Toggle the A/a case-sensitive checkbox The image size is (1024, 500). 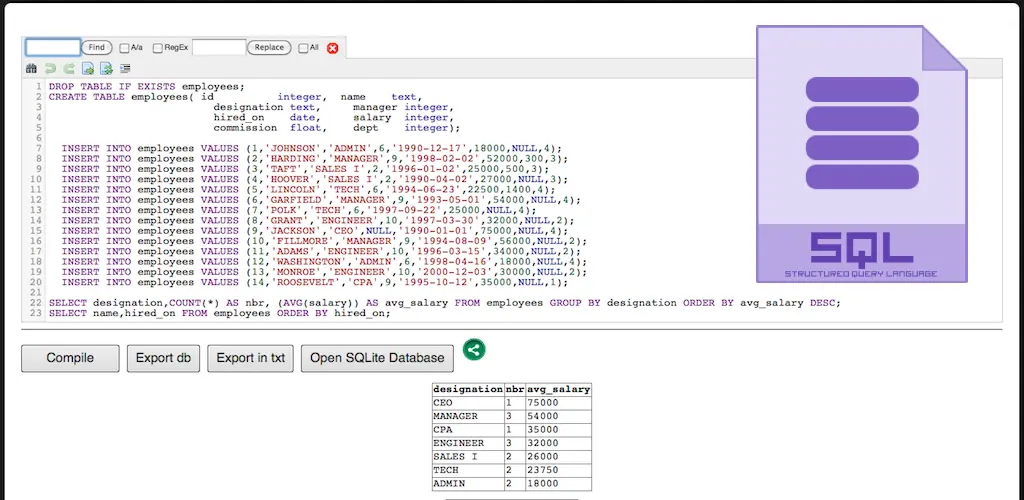click(x=124, y=48)
